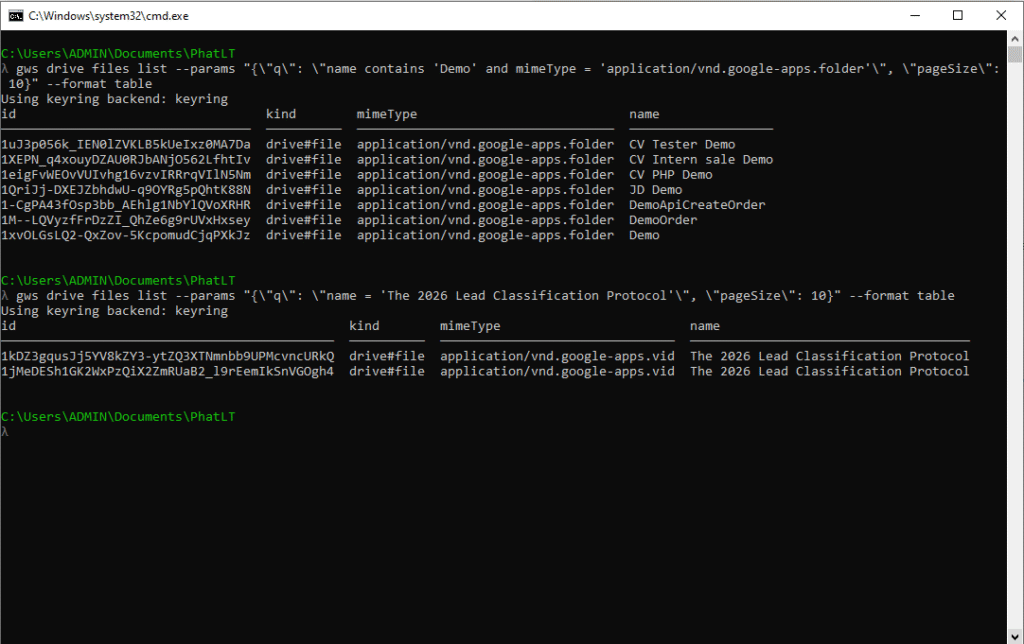The height and width of the screenshot is (644, 1024).
Task: Click the 'CV PHP Demo' folder name
Action: pos(670,175)
